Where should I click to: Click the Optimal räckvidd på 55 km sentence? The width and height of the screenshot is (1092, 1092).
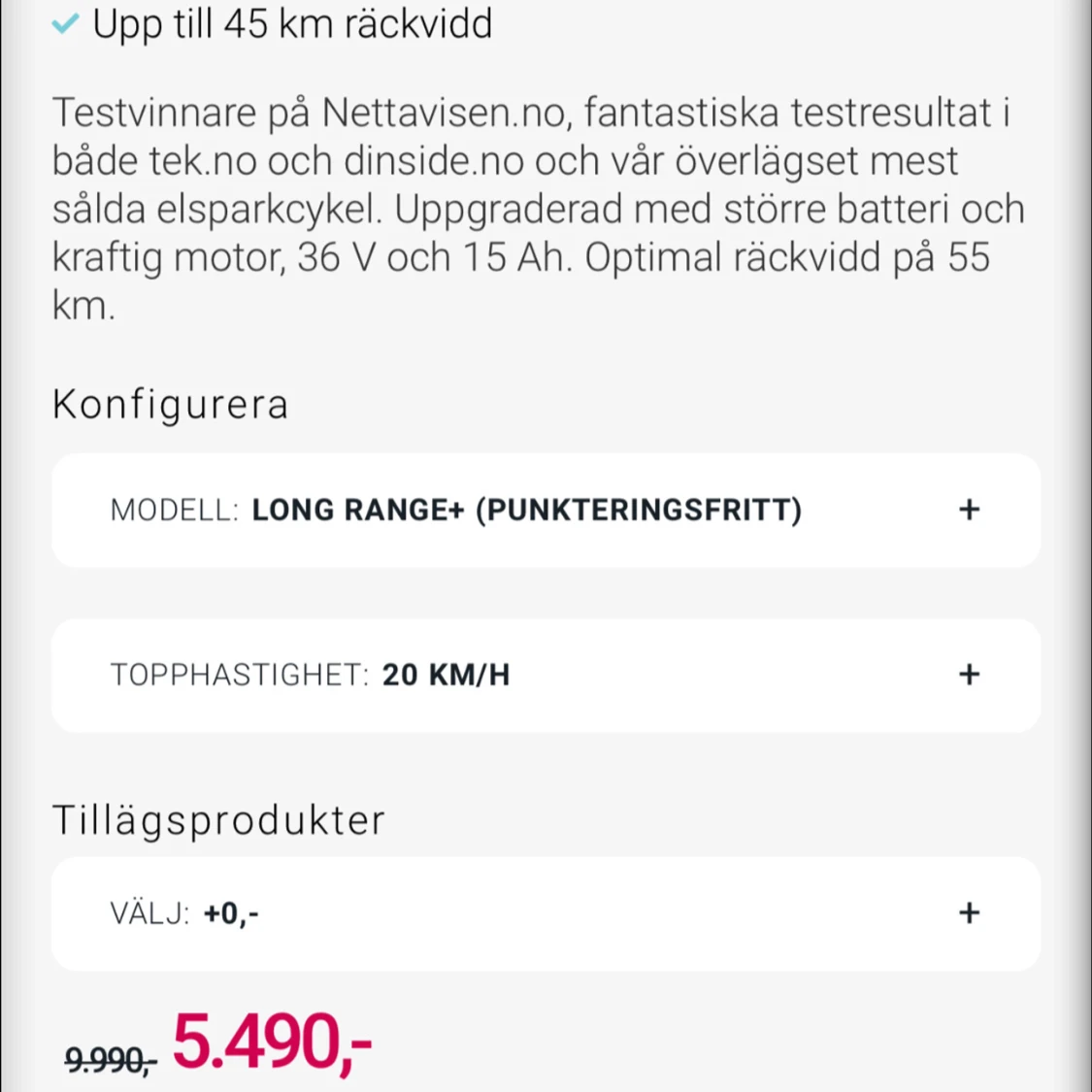[x=521, y=281]
